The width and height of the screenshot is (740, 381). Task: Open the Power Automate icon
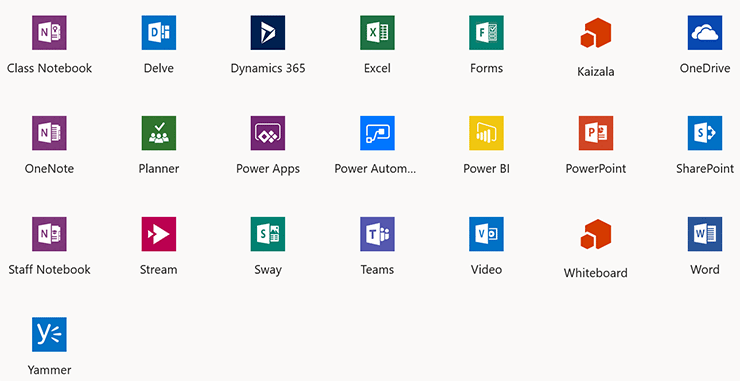click(x=377, y=133)
